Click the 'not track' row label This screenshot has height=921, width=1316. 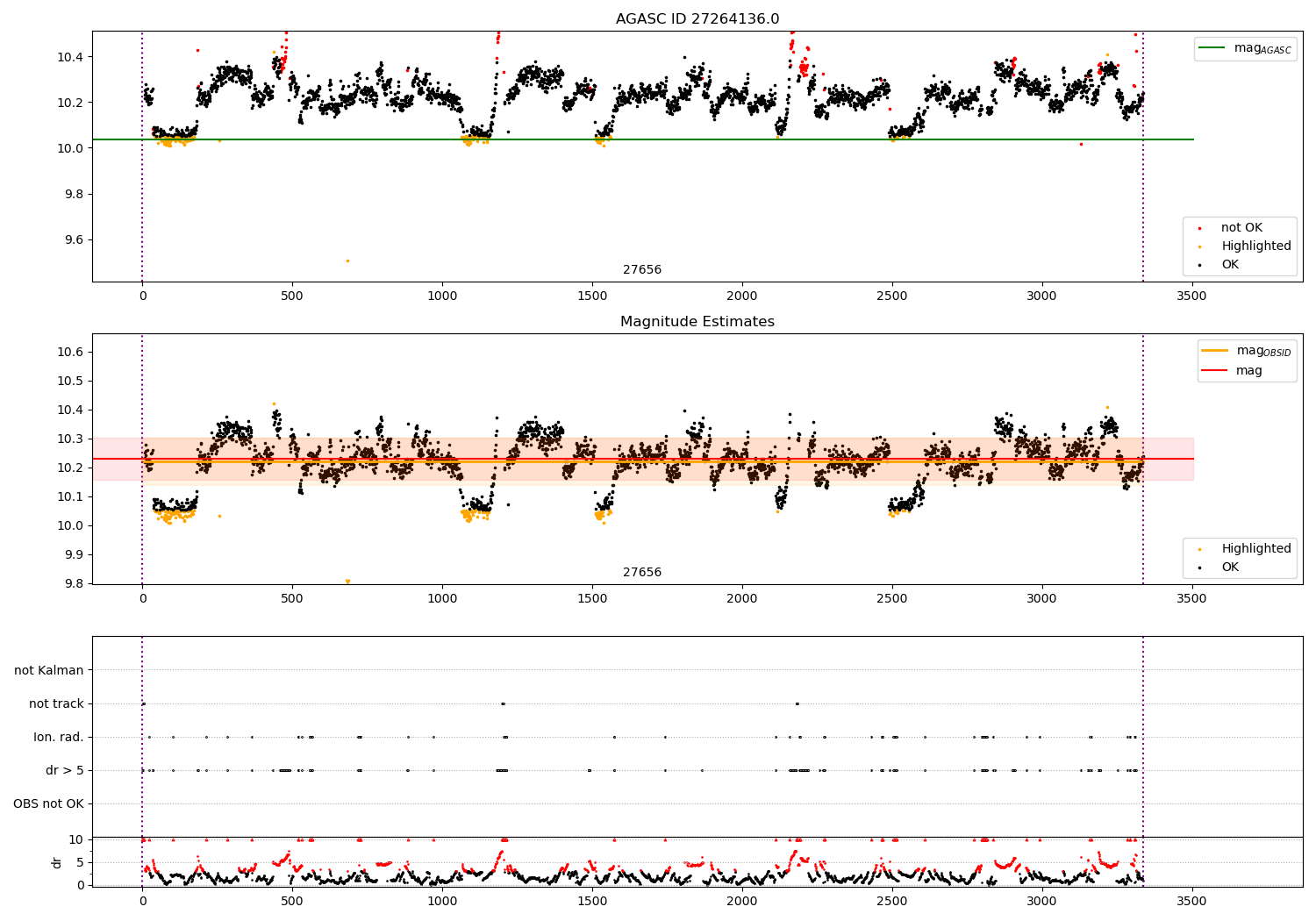tap(56, 704)
